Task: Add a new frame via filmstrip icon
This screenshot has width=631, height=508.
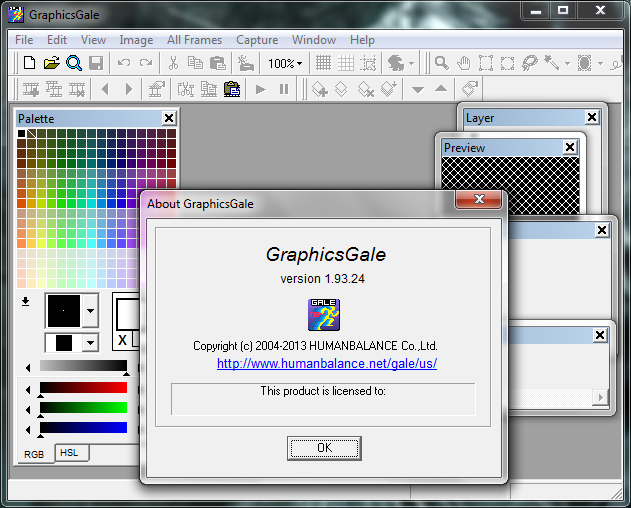Action: click(31, 89)
